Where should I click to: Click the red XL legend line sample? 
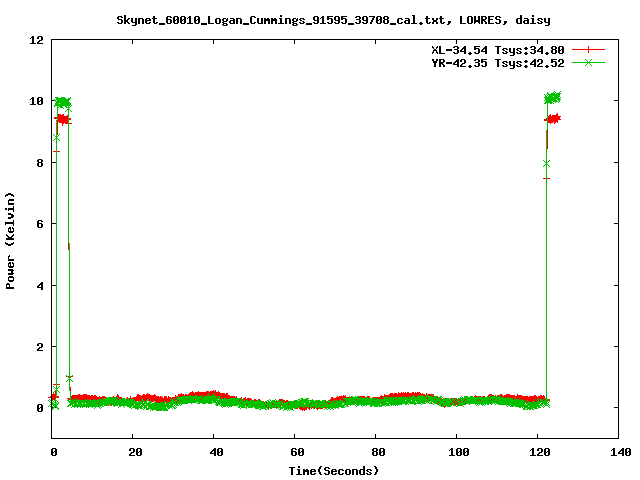click(588, 50)
